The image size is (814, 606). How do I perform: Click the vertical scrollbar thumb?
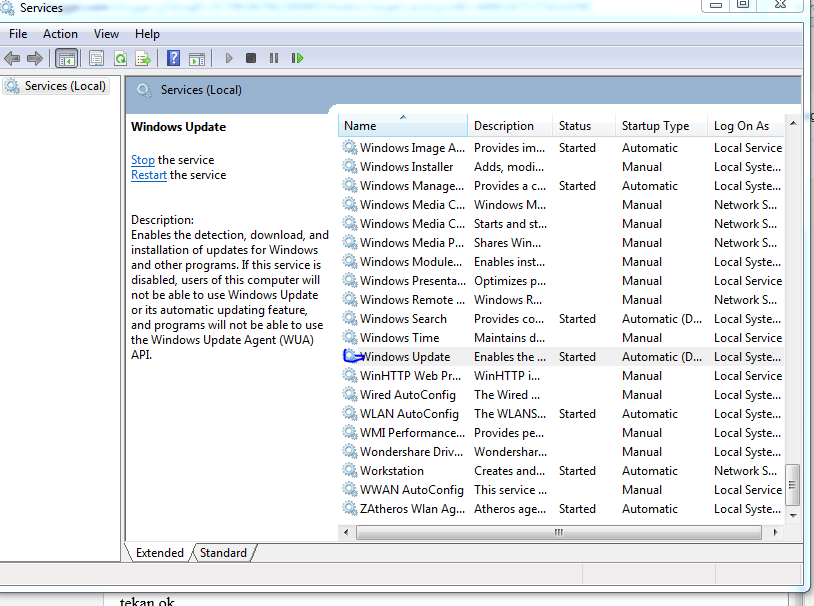pos(793,485)
